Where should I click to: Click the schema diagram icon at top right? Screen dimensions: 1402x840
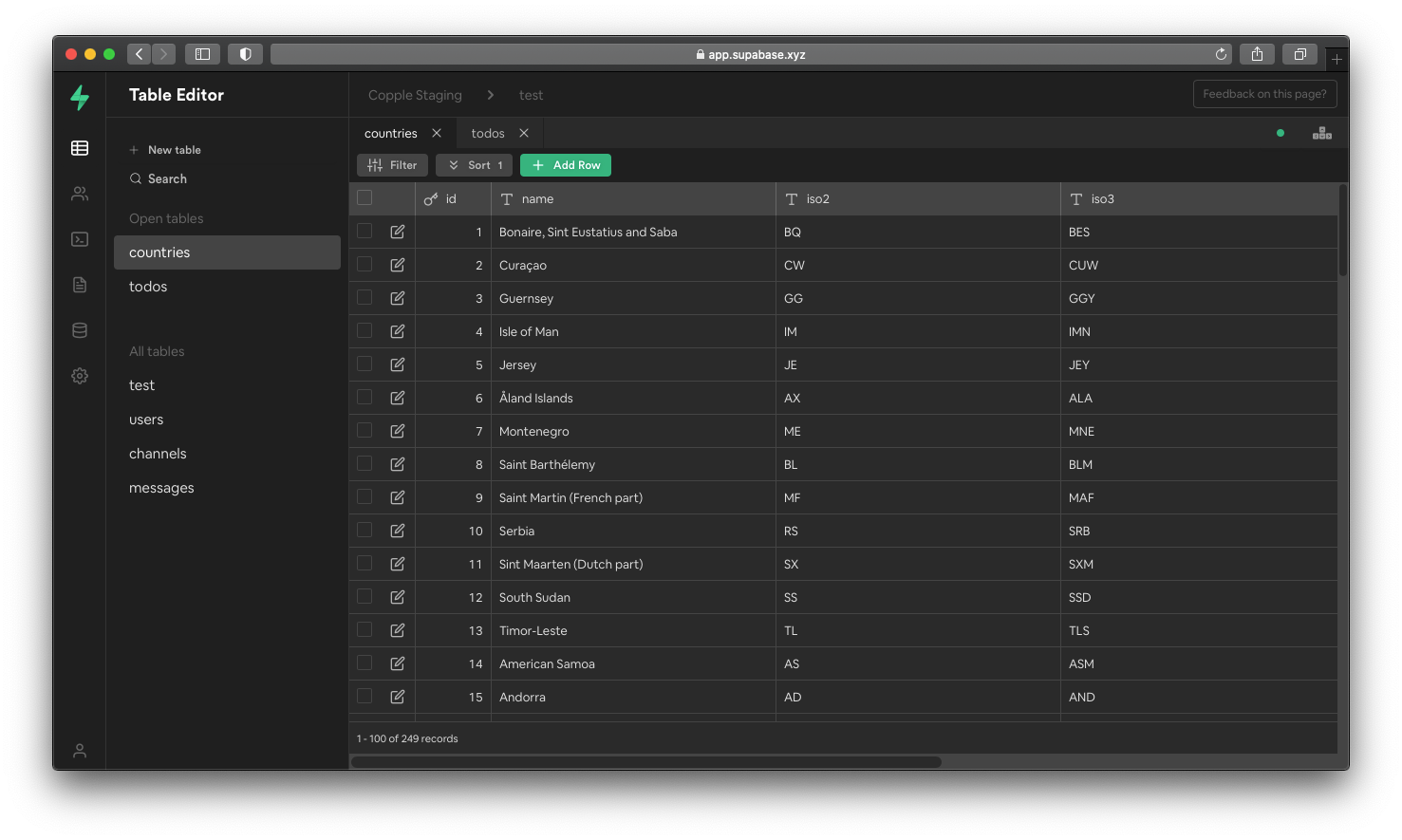click(x=1321, y=133)
